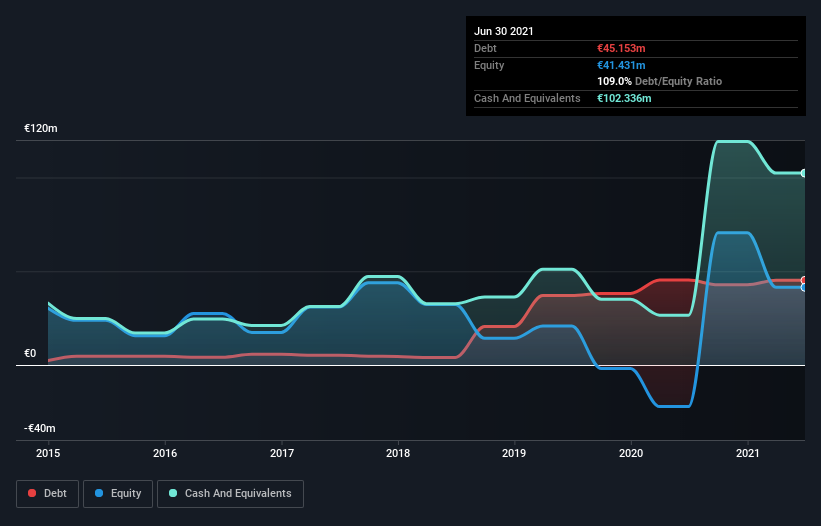Select the 2018 x-axis label
This screenshot has width=821, height=526.
pos(398,453)
